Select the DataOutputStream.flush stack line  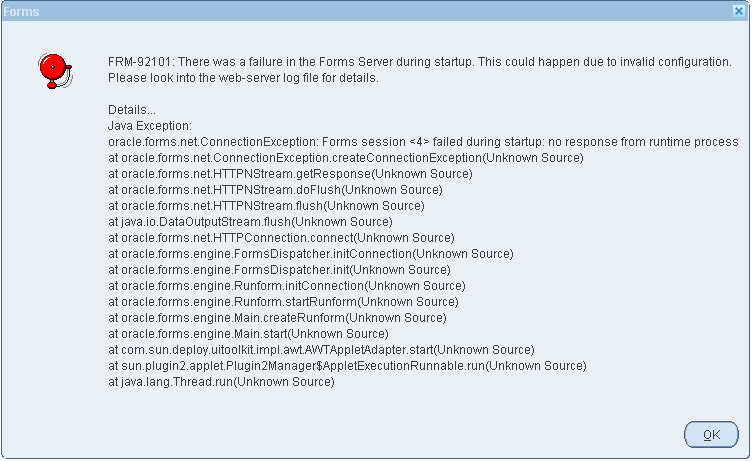(x=250, y=222)
